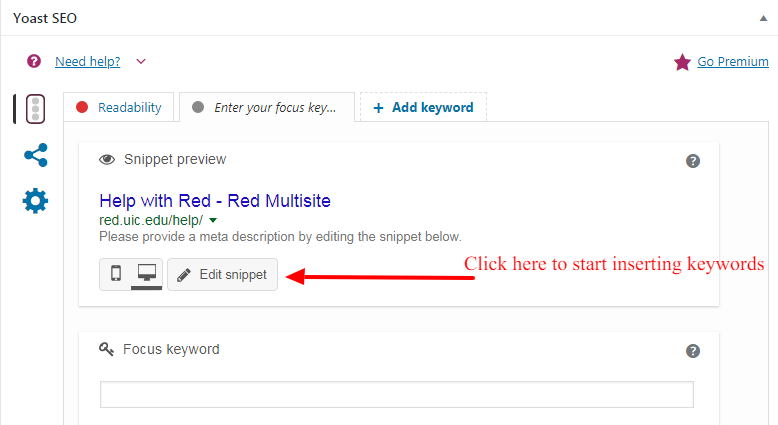Select the Enter your focus keyword tab
The width and height of the screenshot is (778, 425).
[x=267, y=107]
